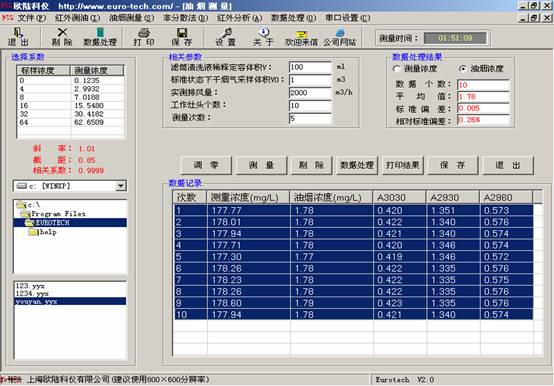The image size is (554, 386).
Task: Open the 串口设置(C) menu
Action: (x=348, y=18)
